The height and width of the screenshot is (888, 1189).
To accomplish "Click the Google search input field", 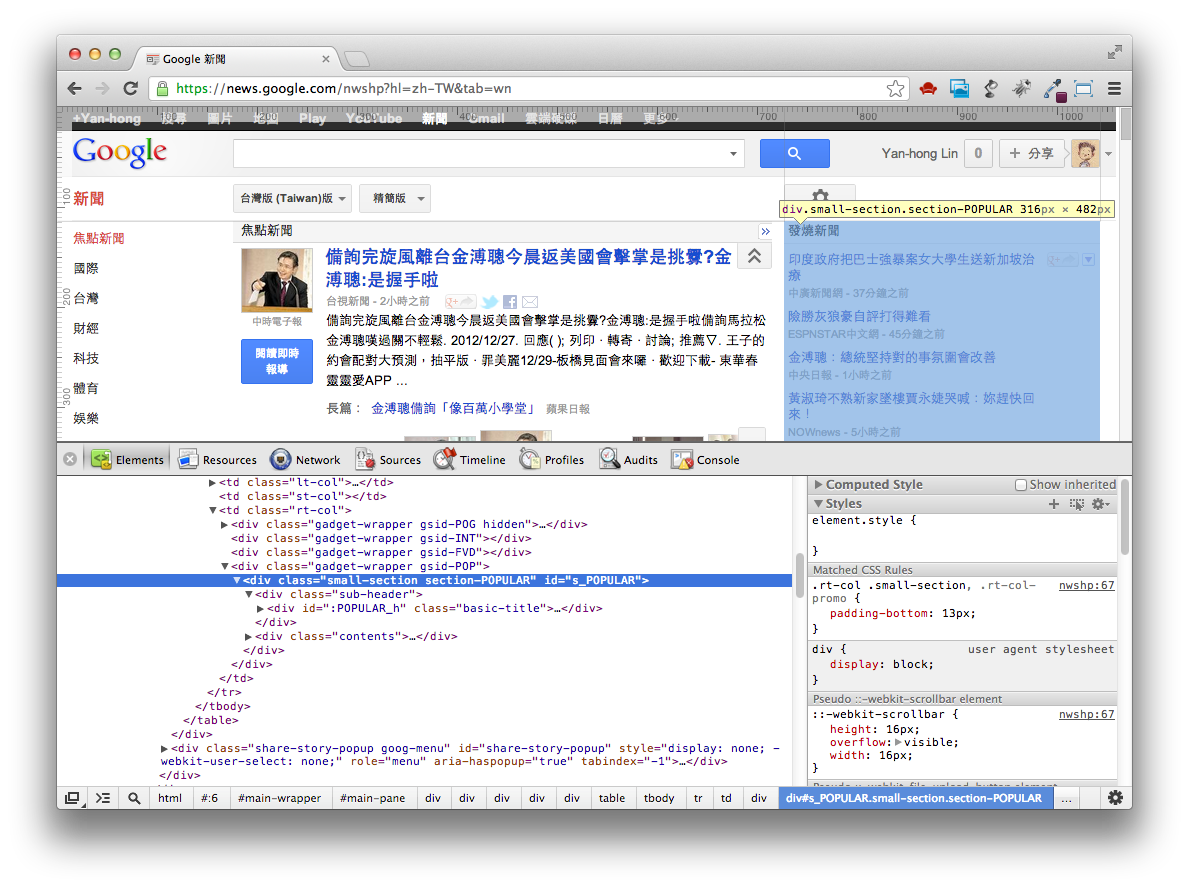I will 481,153.
